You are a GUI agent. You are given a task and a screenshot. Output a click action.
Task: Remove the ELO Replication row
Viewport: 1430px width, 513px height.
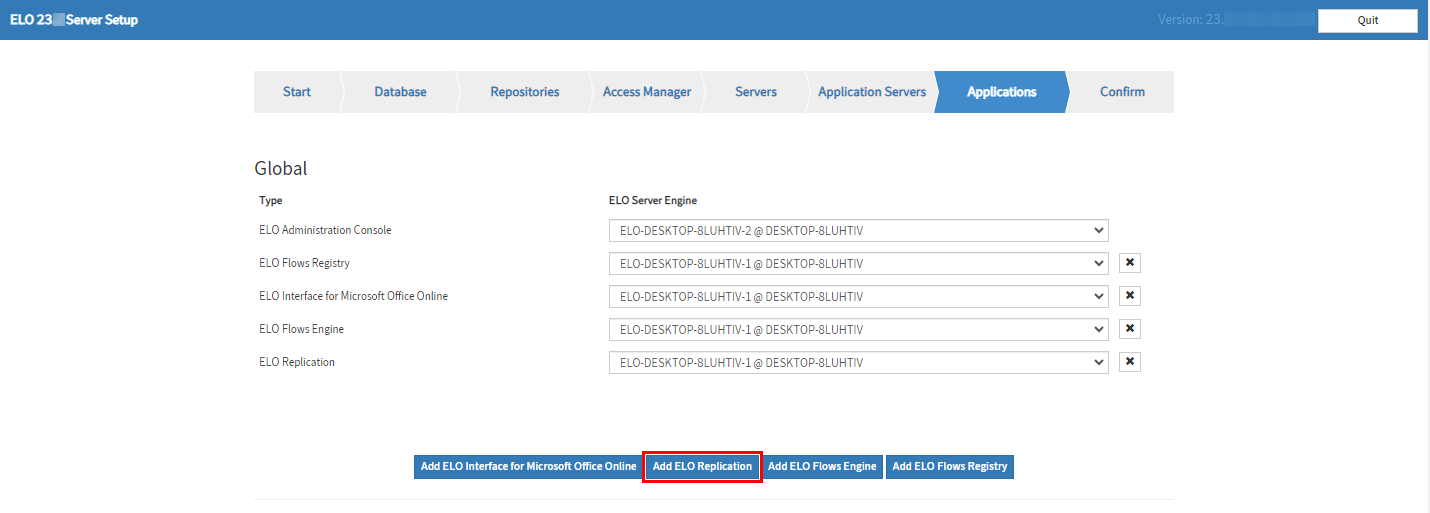coord(1130,362)
